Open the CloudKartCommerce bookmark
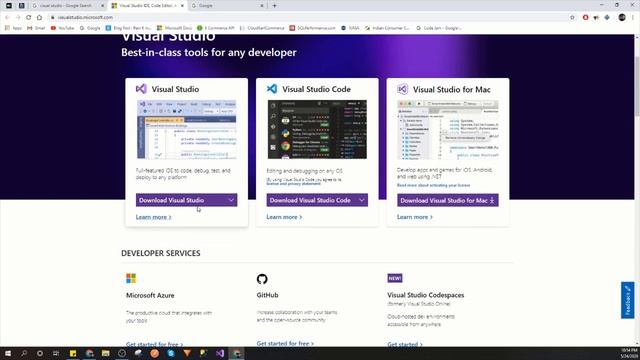Image resolution: width=640 pixels, height=360 pixels. pos(262,28)
